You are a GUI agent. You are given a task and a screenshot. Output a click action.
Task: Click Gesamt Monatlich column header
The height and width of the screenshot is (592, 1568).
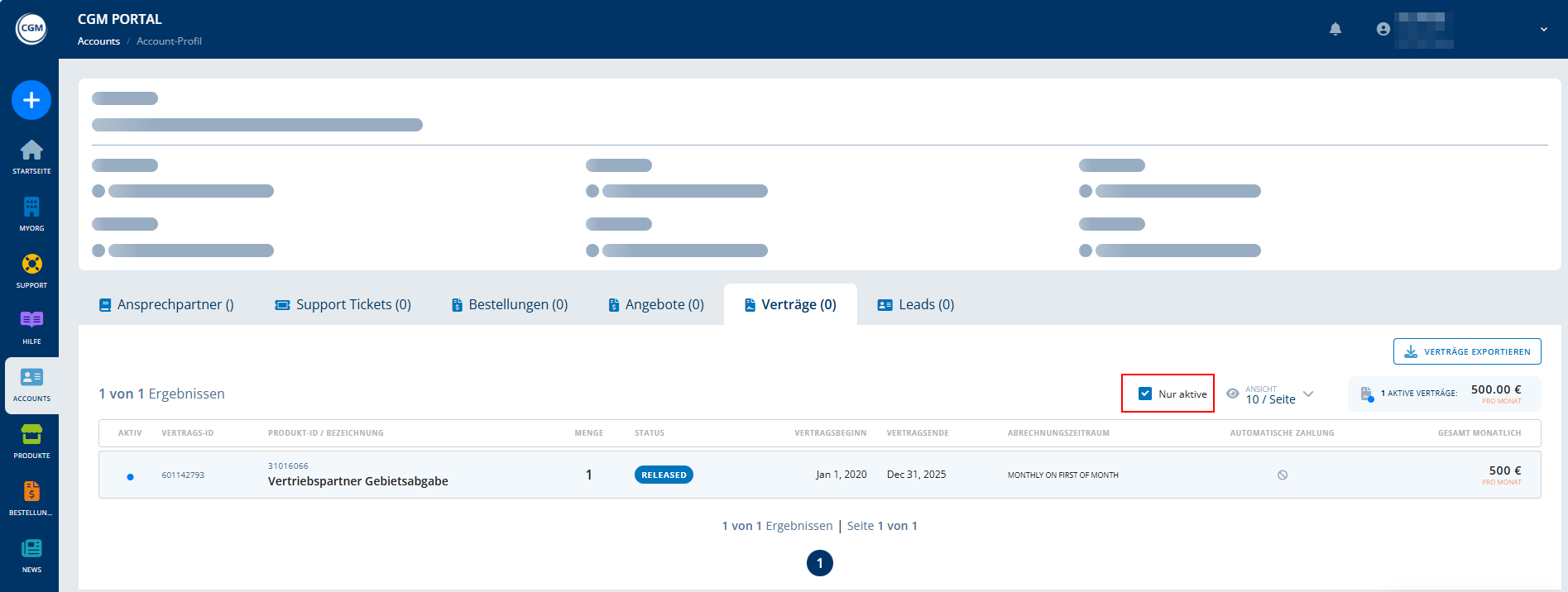pyautogui.click(x=1479, y=433)
